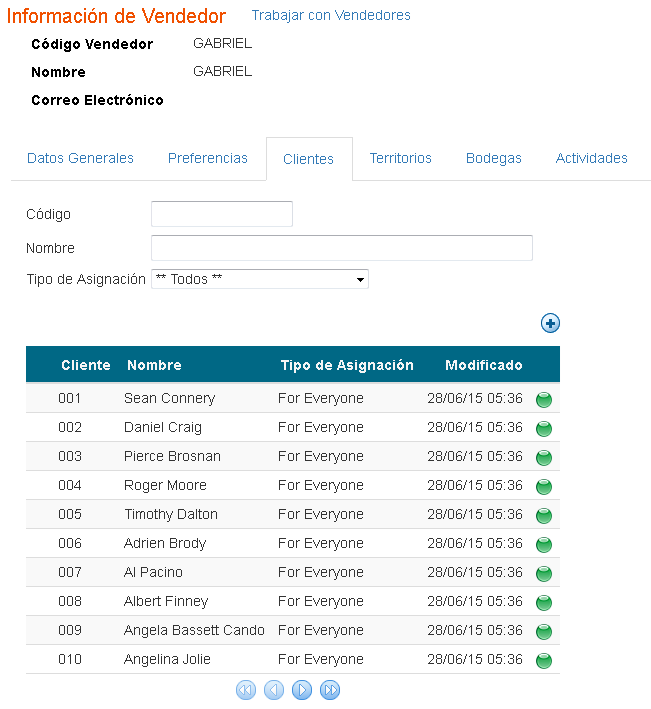651x709 pixels.
Task: Click client code 009
Action: click(70, 630)
